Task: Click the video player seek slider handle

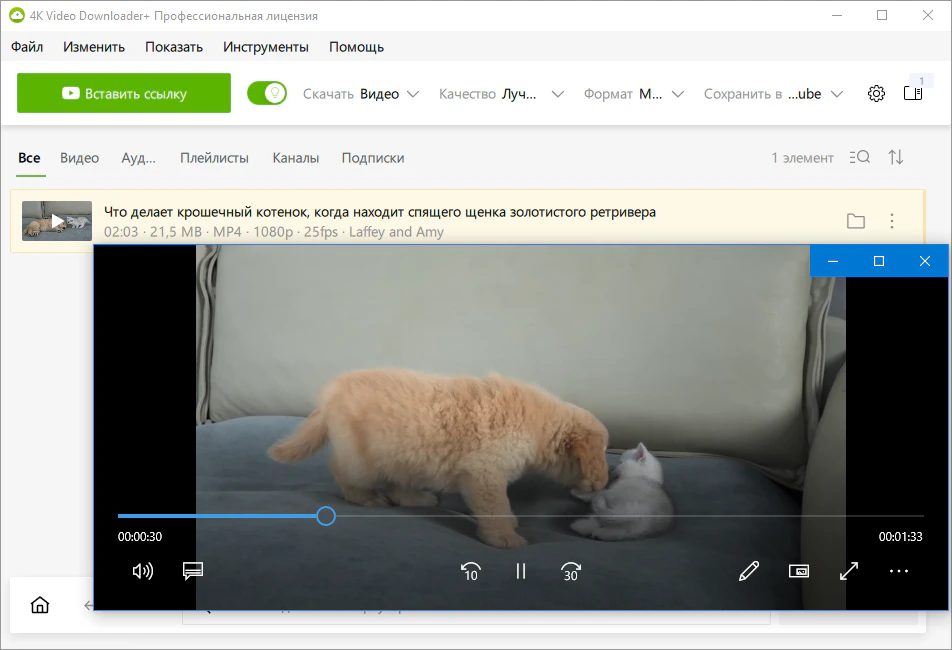Action: click(326, 516)
